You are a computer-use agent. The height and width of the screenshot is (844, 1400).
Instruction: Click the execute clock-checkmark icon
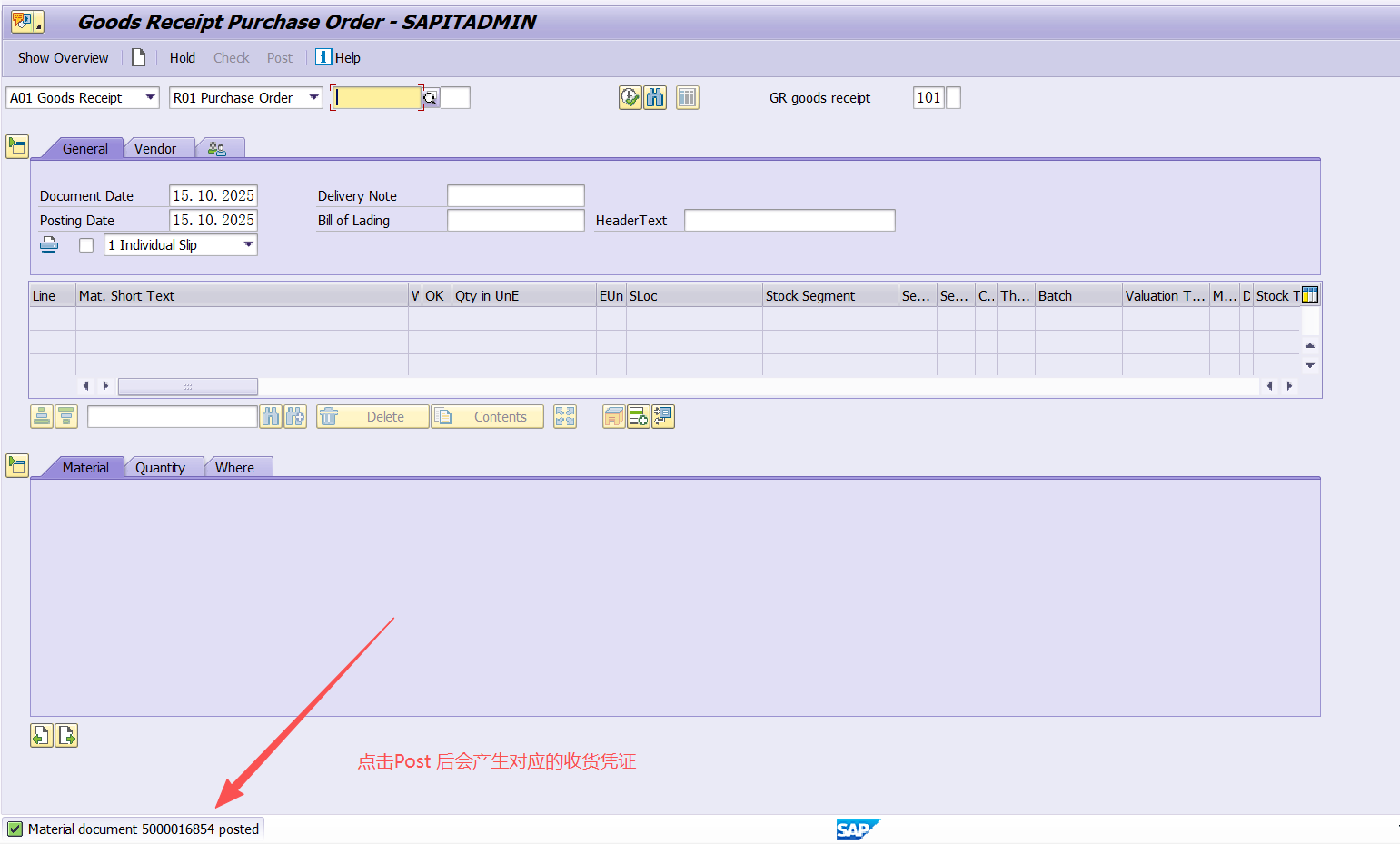pyautogui.click(x=630, y=97)
